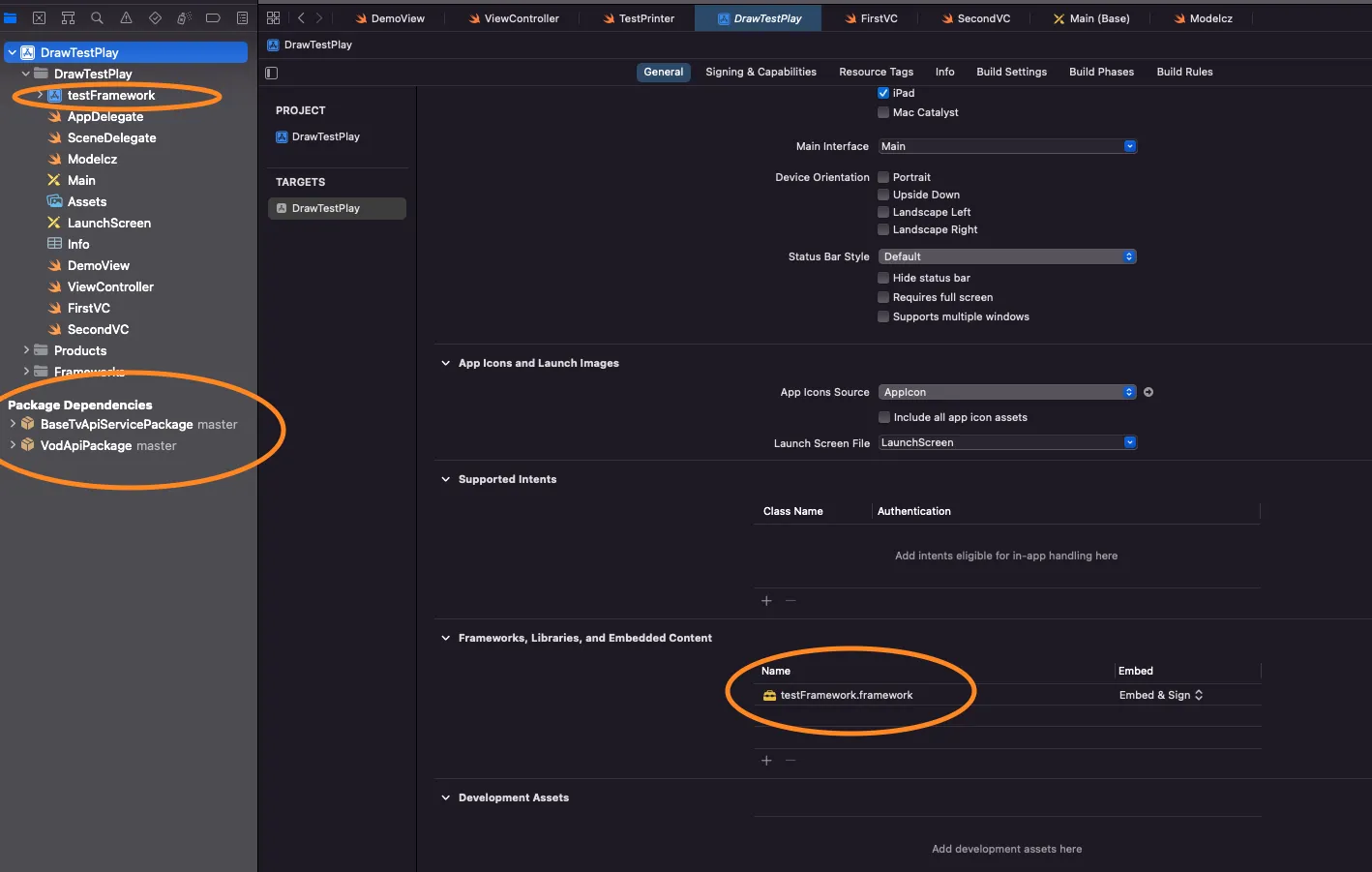The image size is (1372, 872).
Task: Check the Landscape Right orientation box
Action: coord(883,229)
